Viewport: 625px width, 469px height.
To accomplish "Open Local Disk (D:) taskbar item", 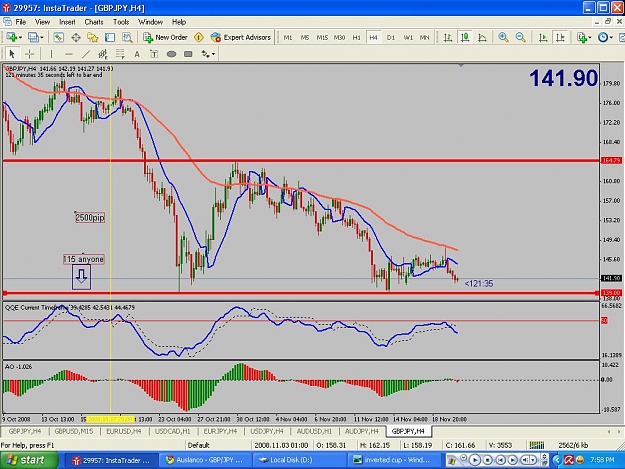I will [x=299, y=460].
